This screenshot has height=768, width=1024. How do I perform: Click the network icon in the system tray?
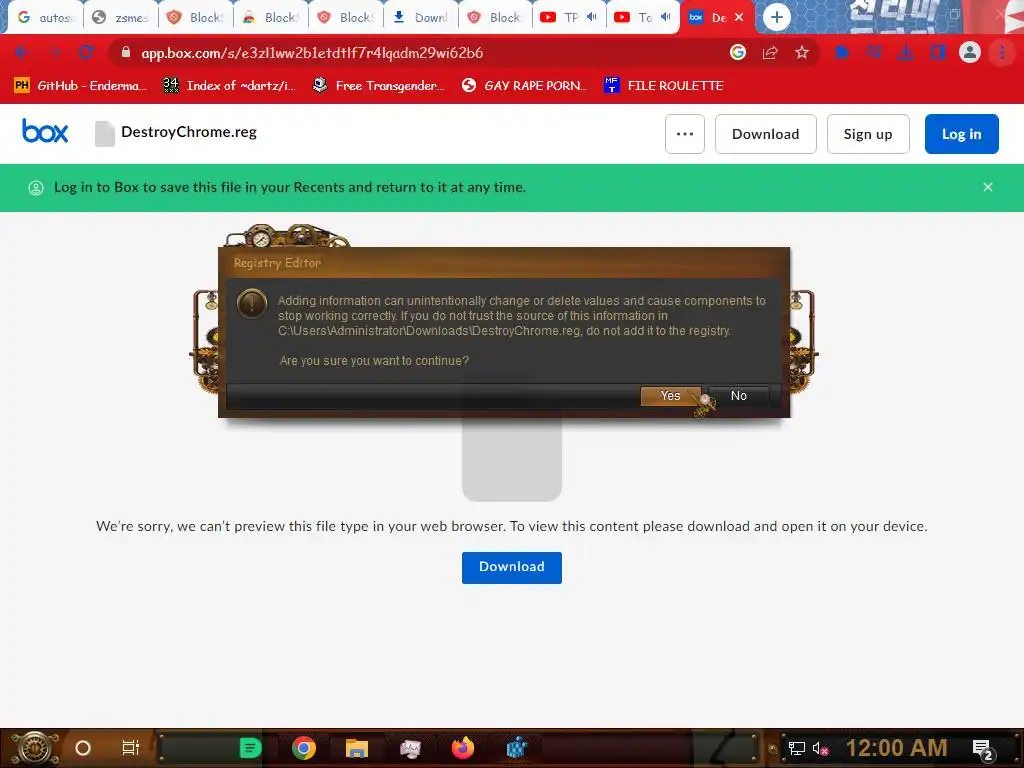tap(796, 748)
